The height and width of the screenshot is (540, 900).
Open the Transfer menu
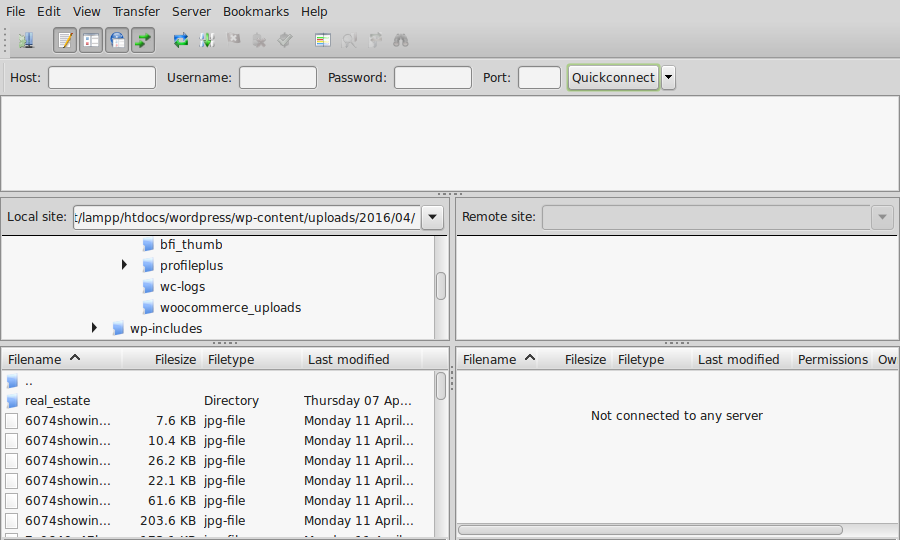pyautogui.click(x=136, y=12)
